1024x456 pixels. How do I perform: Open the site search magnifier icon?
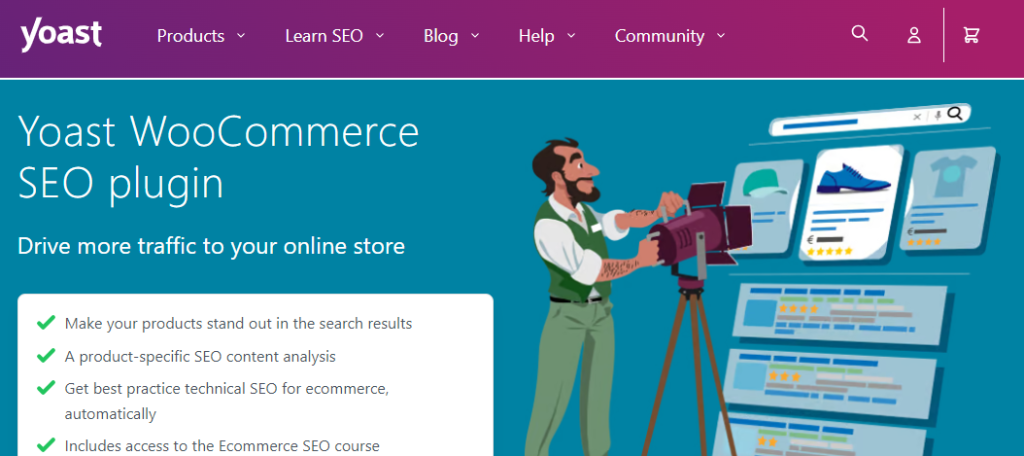(x=859, y=33)
